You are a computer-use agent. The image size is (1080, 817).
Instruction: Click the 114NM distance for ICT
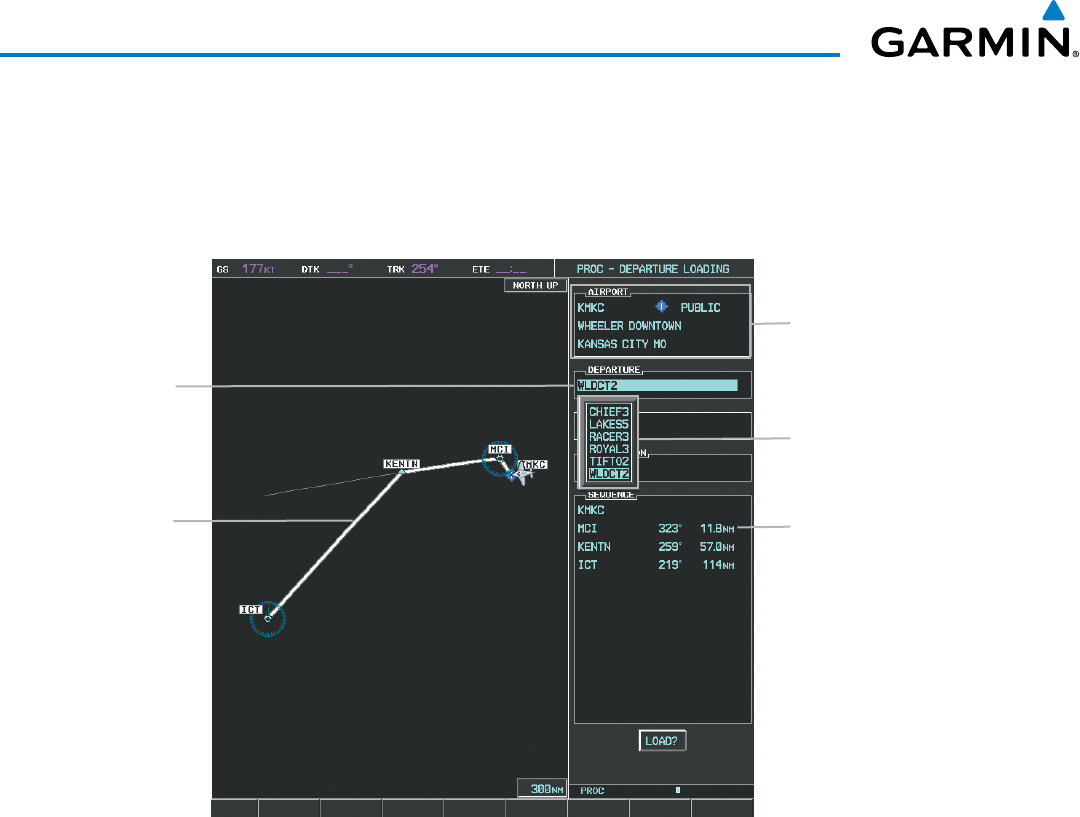pyautogui.click(x=718, y=565)
